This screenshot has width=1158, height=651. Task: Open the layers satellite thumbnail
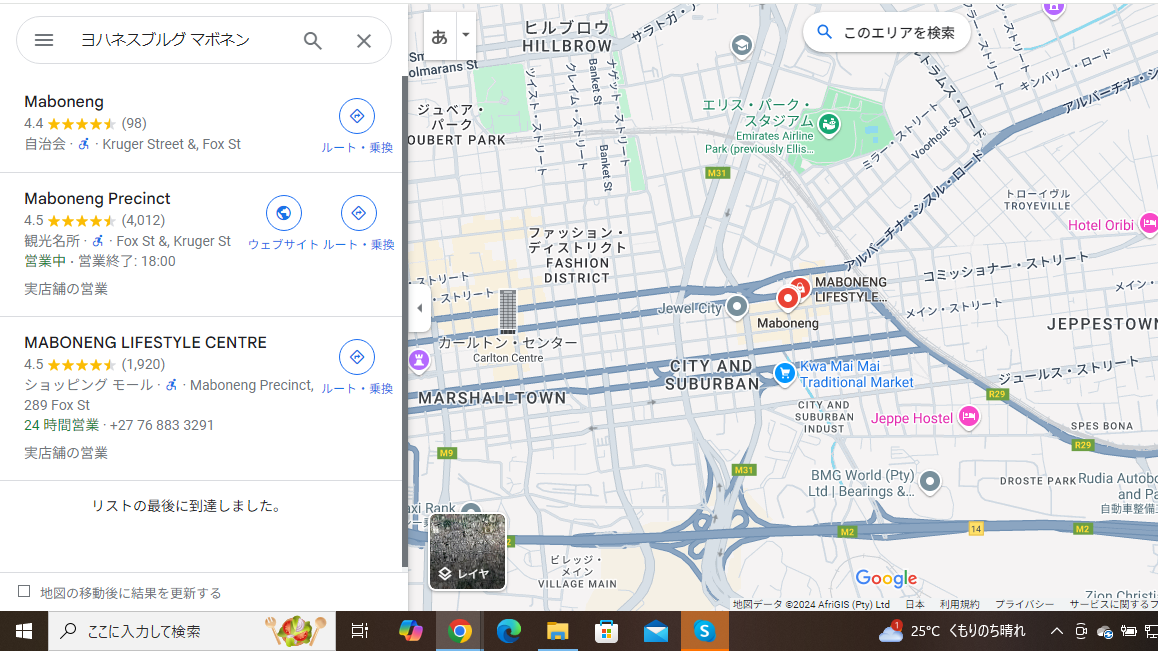point(467,551)
